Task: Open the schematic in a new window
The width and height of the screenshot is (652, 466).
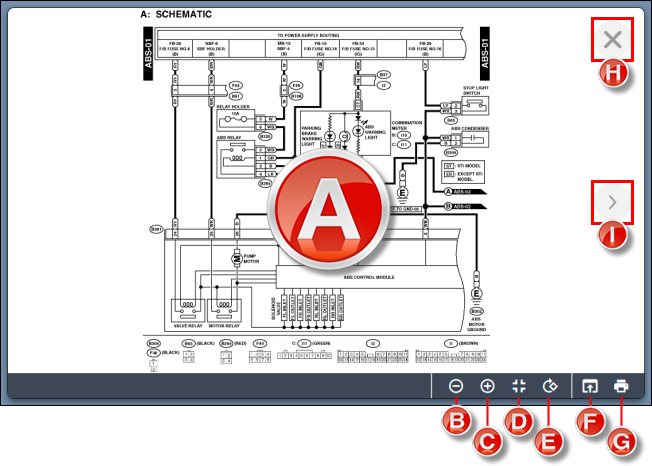Action: [589, 386]
